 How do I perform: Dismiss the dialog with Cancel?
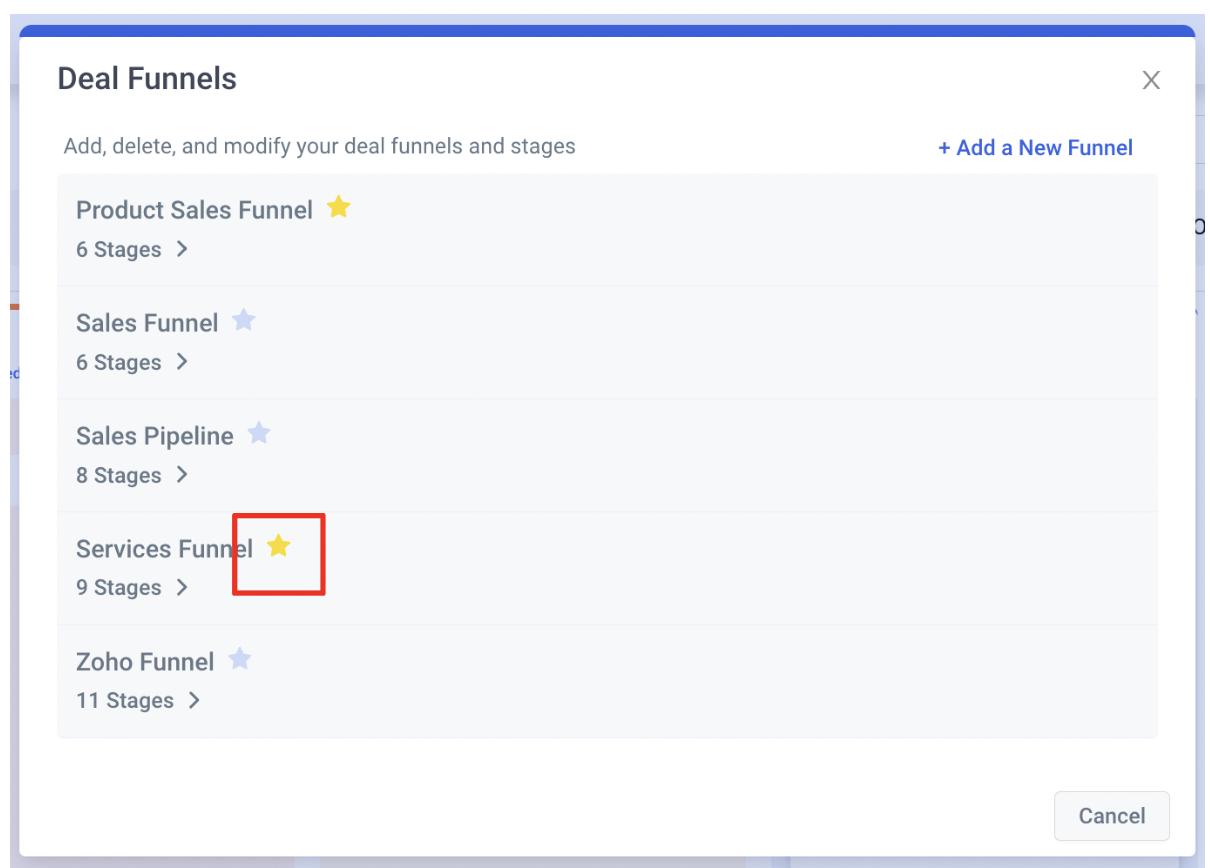tap(1112, 816)
